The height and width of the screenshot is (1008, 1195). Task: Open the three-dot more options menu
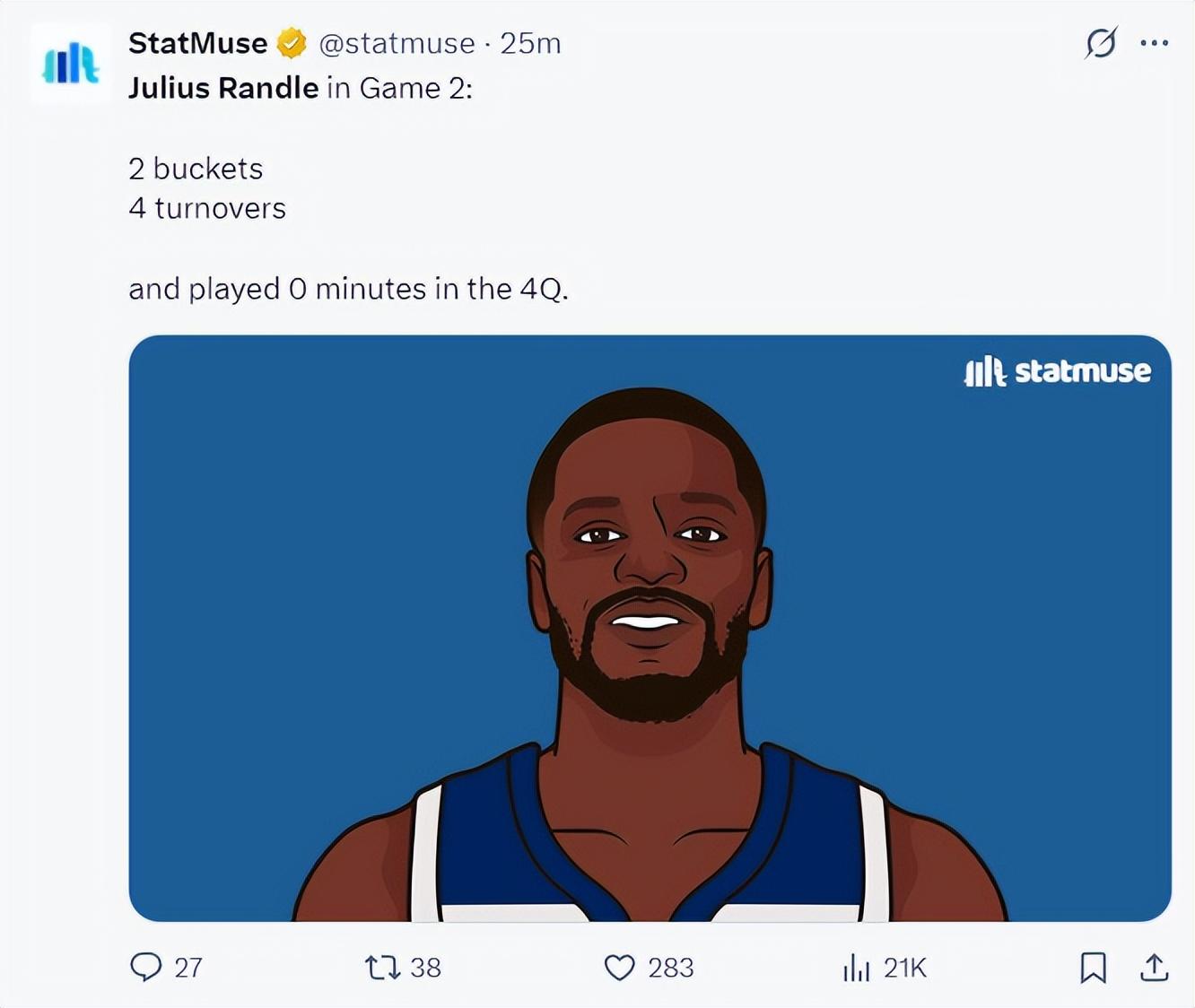point(1154,43)
